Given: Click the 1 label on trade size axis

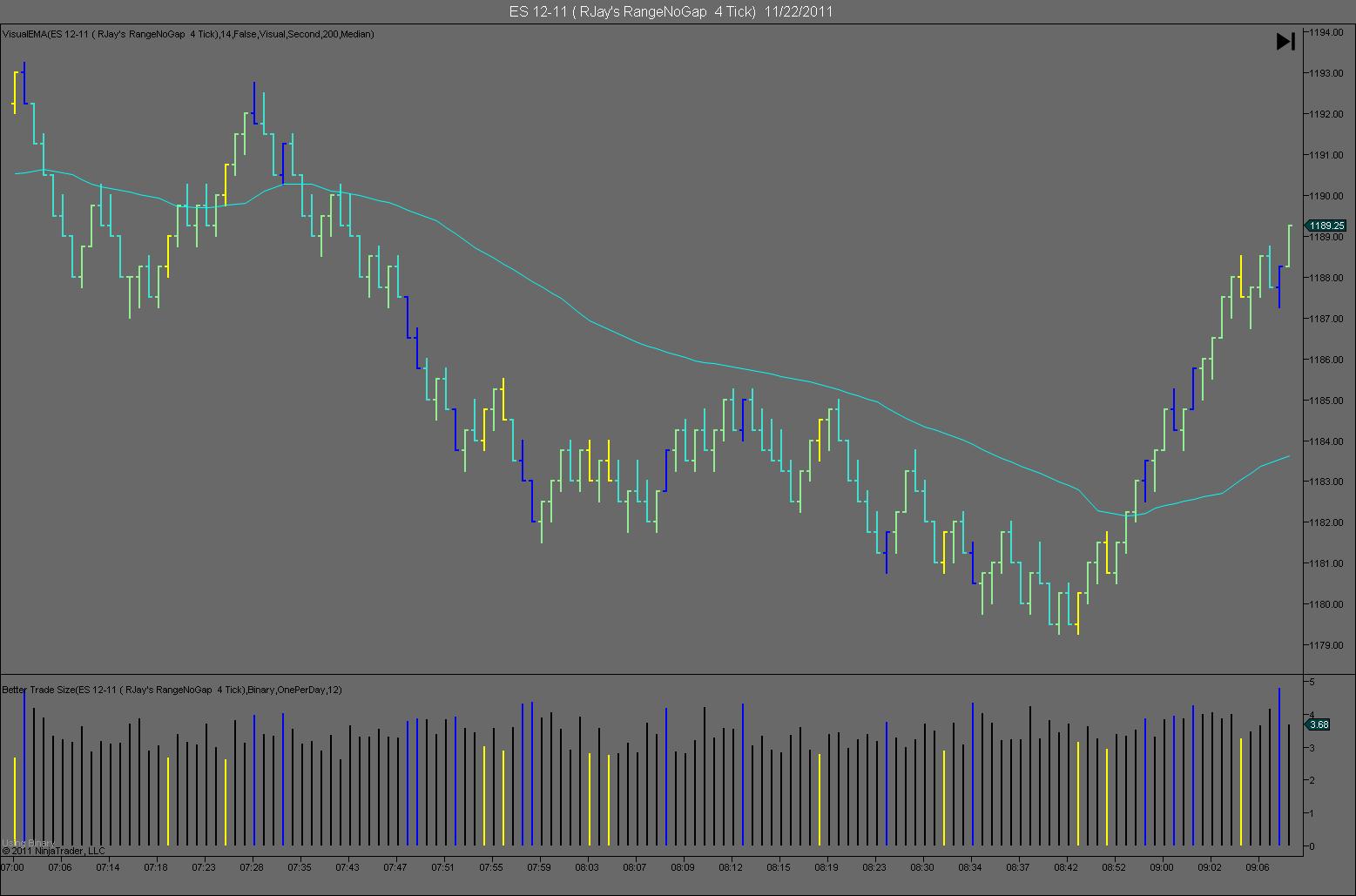Looking at the screenshot, I should tap(1312, 813).
